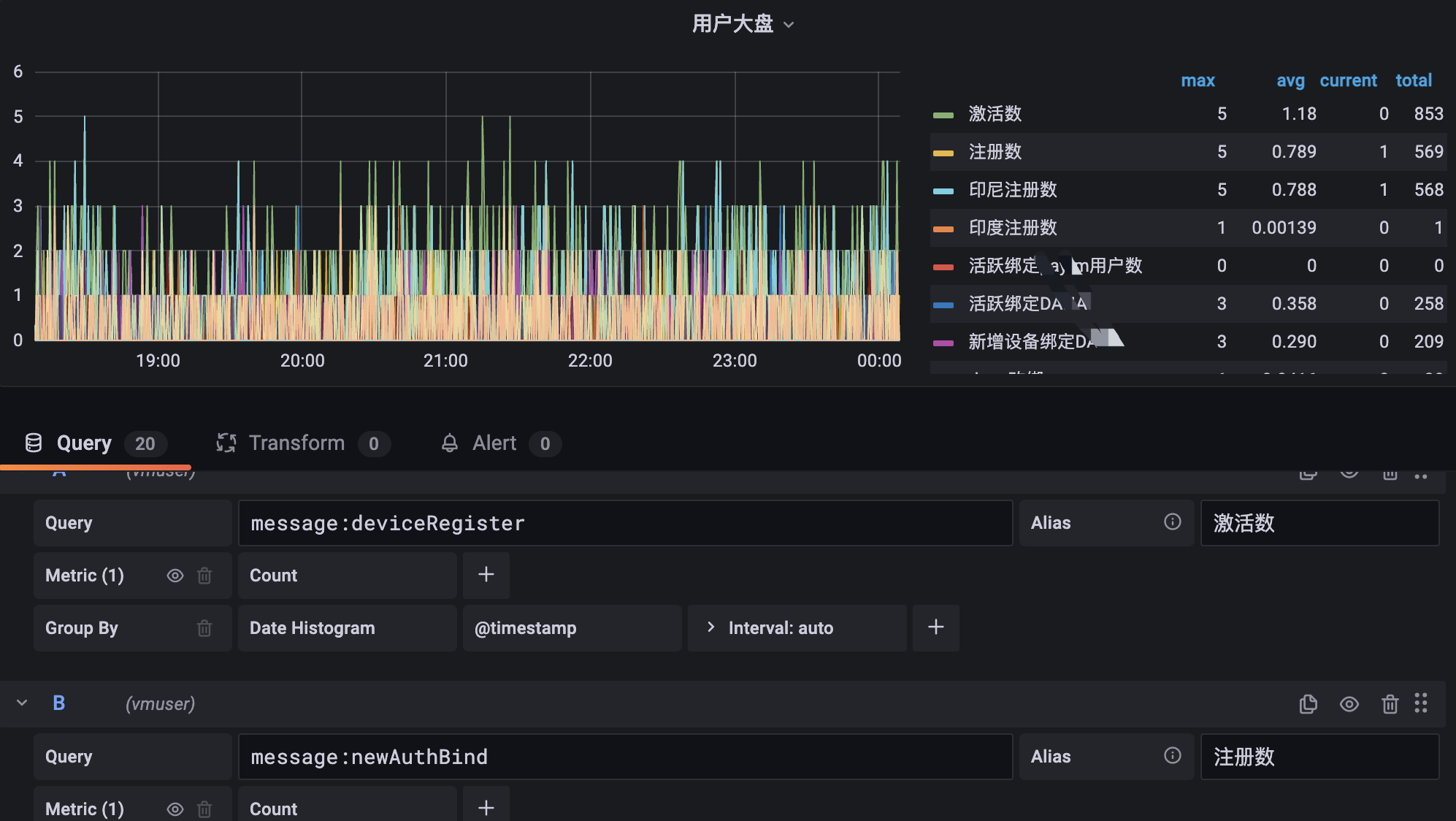Show Alias info icon for 注册数
1456x821 pixels.
pos(1172,755)
